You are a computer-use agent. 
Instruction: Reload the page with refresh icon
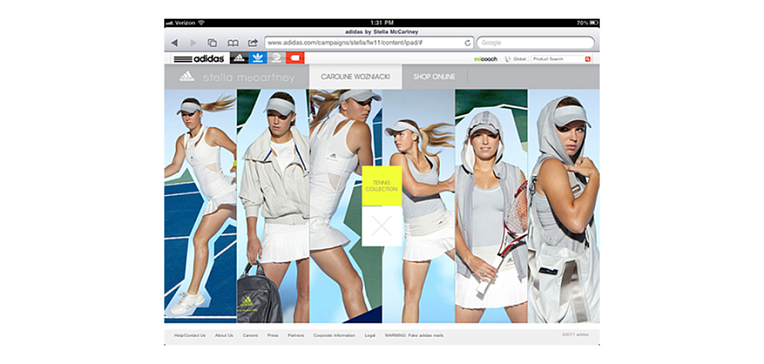(x=468, y=43)
